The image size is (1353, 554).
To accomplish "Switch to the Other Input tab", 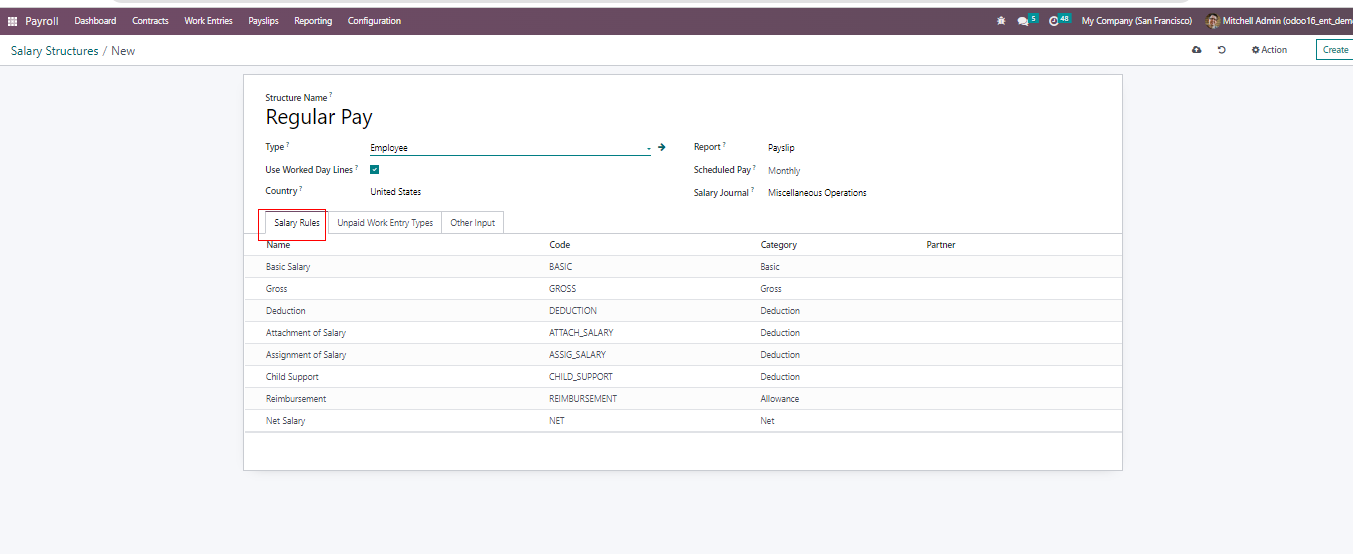I will click(472, 223).
